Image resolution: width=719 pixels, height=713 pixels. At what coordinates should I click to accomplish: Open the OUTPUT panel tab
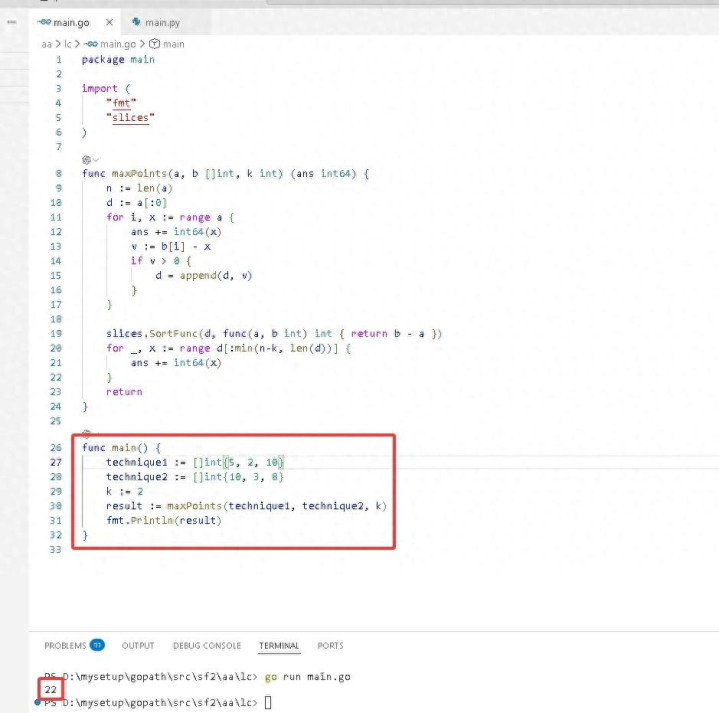(138, 646)
